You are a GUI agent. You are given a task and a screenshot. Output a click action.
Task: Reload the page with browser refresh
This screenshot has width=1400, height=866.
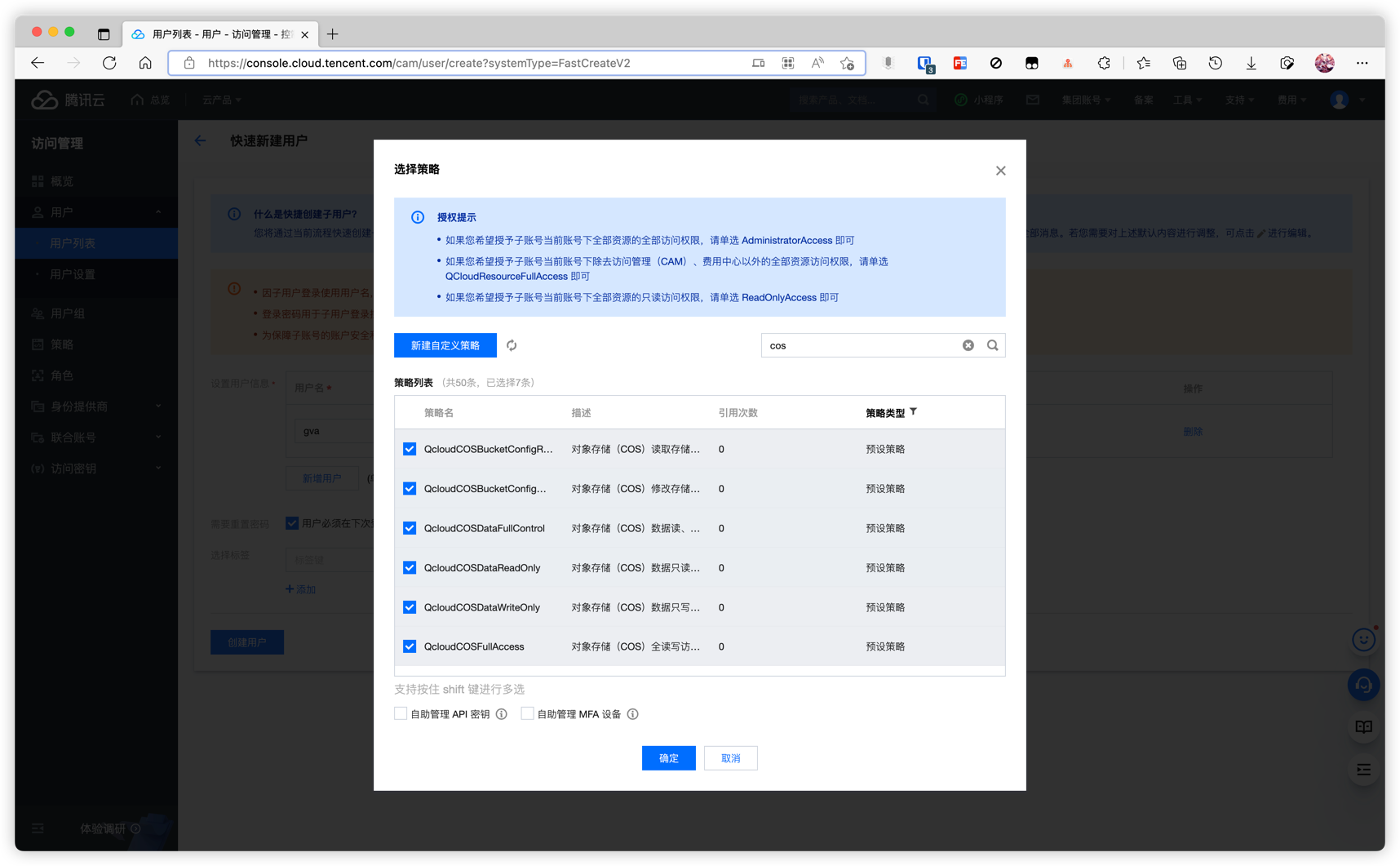[x=109, y=63]
